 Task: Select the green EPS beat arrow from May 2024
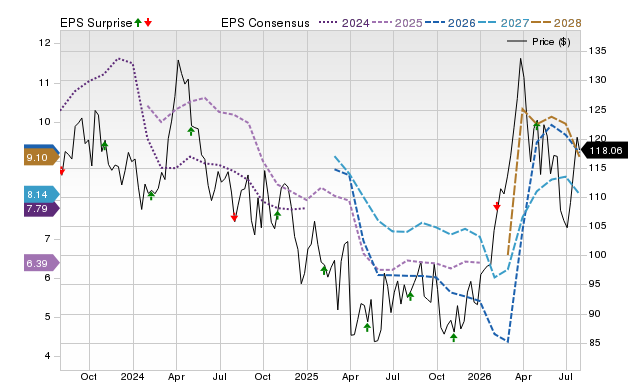click(191, 131)
